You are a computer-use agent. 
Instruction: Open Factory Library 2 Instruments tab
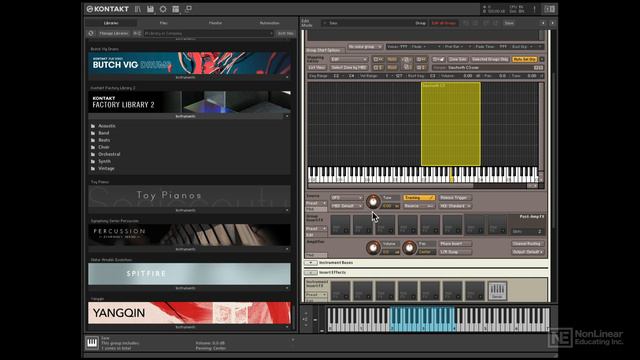[186, 116]
